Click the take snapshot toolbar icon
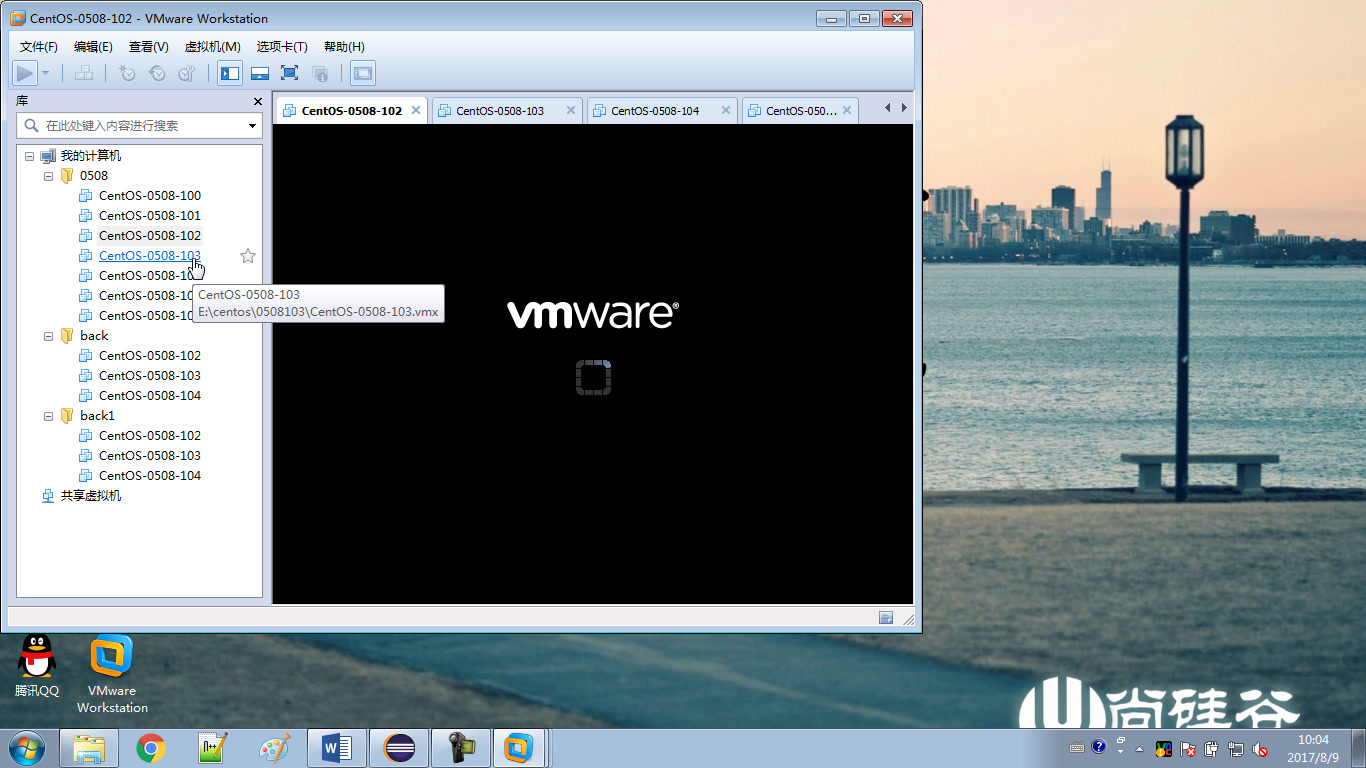 (x=127, y=73)
